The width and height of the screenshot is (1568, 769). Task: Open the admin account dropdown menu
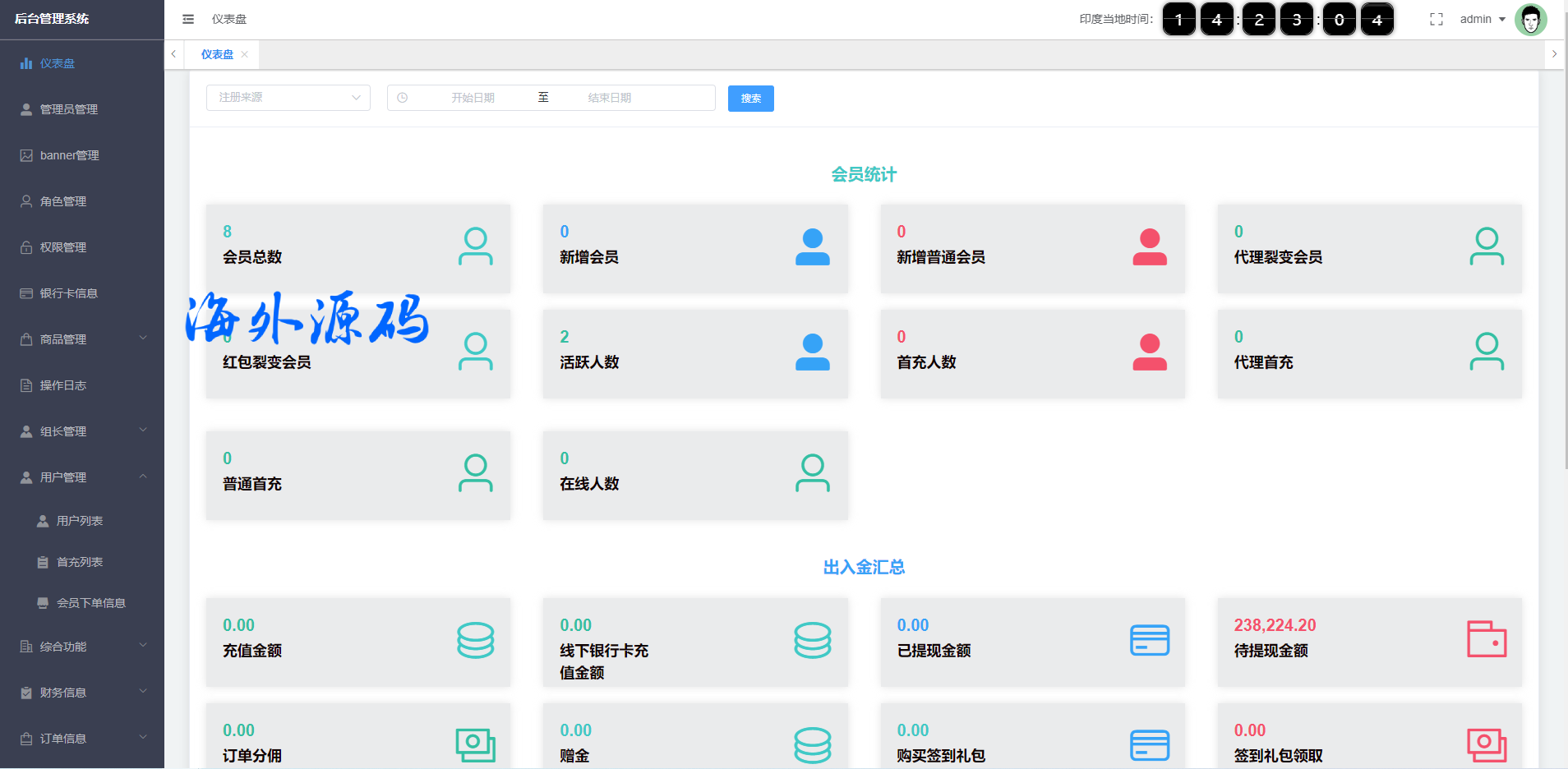(1483, 19)
